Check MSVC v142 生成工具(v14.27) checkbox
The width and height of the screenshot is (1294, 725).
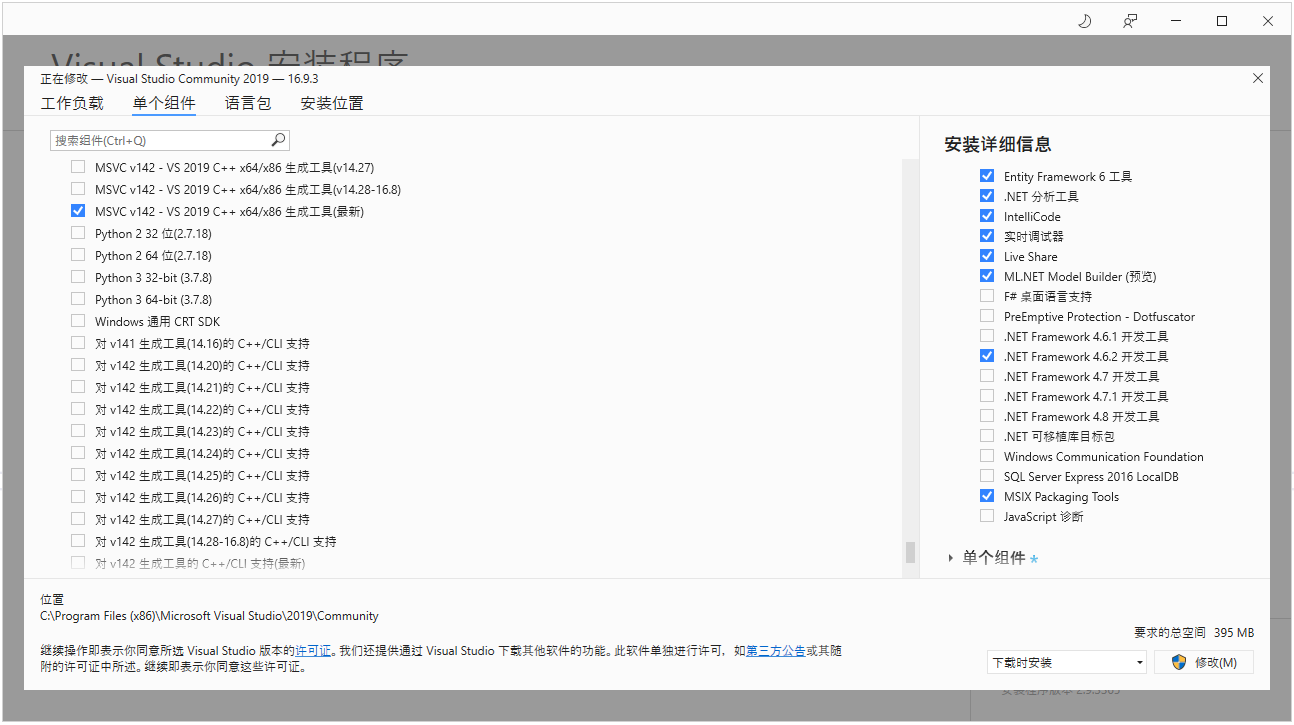78,167
